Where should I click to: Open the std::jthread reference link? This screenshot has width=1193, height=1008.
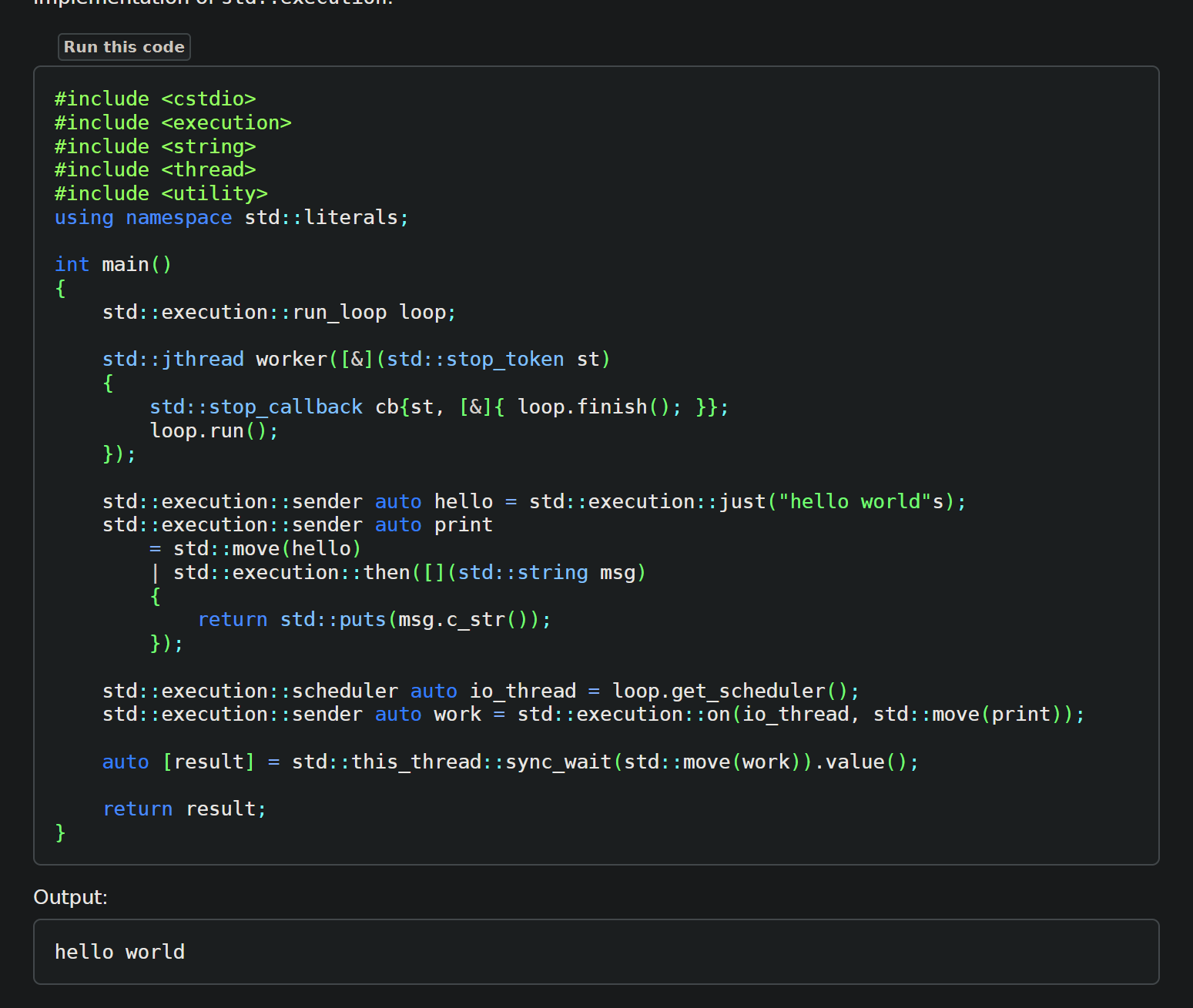click(x=173, y=360)
